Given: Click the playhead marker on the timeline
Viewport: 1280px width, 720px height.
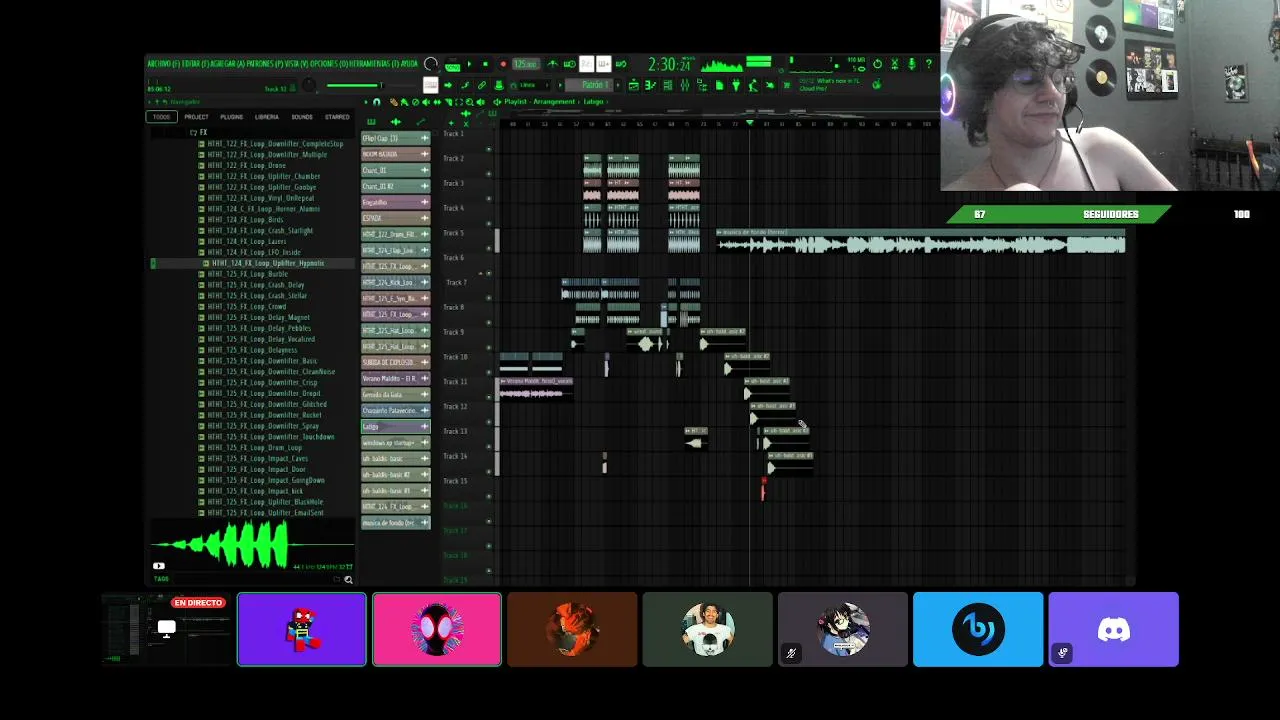Looking at the screenshot, I should pyautogui.click(x=749, y=122).
